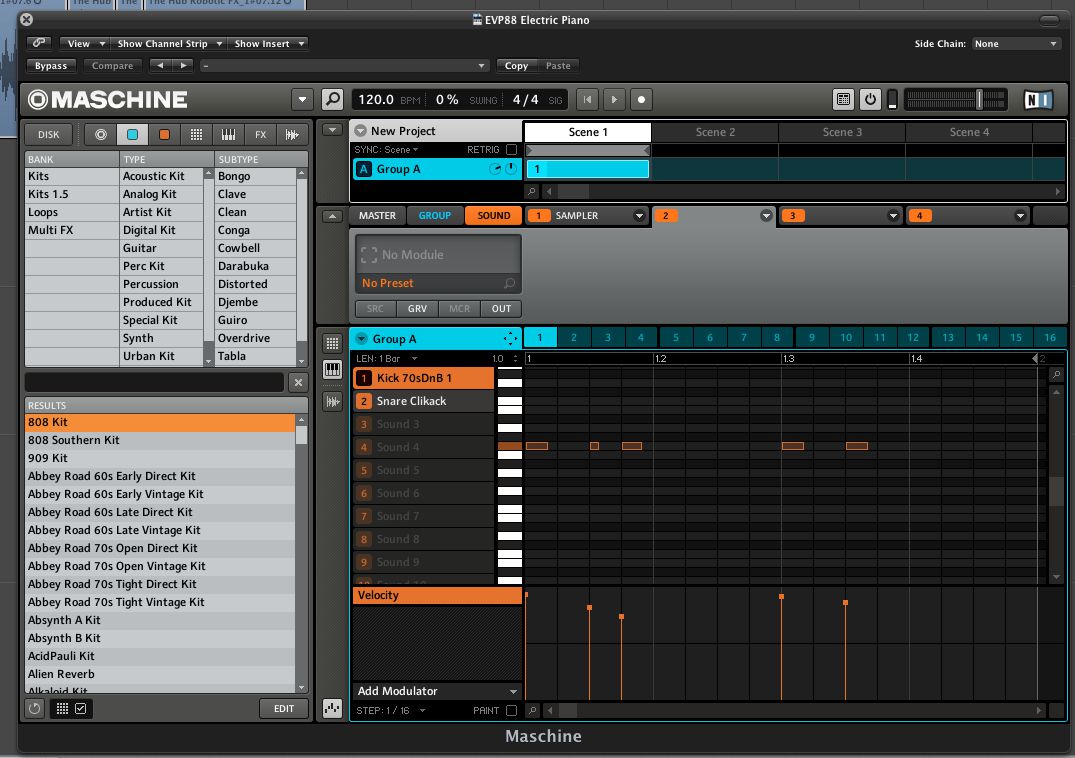Enable the RETRIG checkbox

click(x=511, y=149)
